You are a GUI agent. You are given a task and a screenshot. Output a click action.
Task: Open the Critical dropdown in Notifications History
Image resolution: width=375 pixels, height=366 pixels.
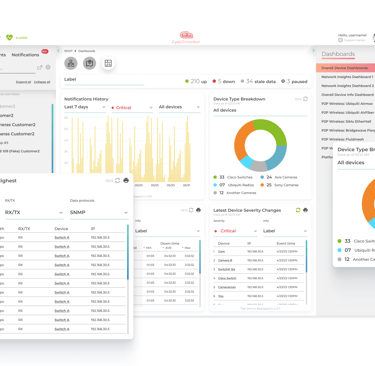pyautogui.click(x=132, y=108)
